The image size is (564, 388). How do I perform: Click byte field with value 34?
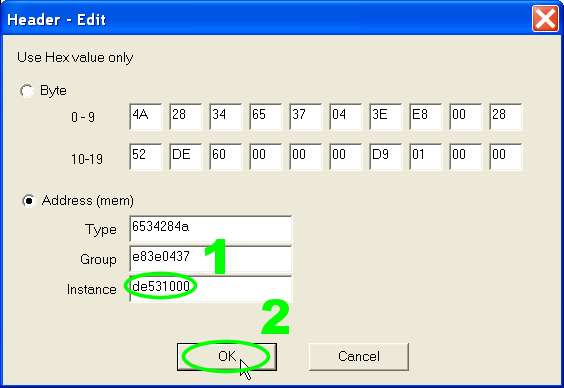coord(225,117)
